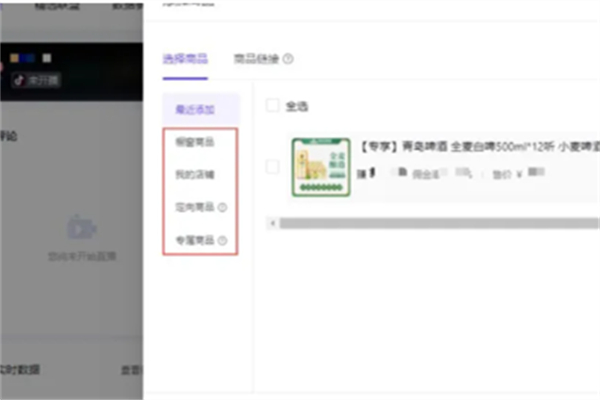Open help icon beside 商品链接
Screen dimensions: 600x400
tap(288, 59)
